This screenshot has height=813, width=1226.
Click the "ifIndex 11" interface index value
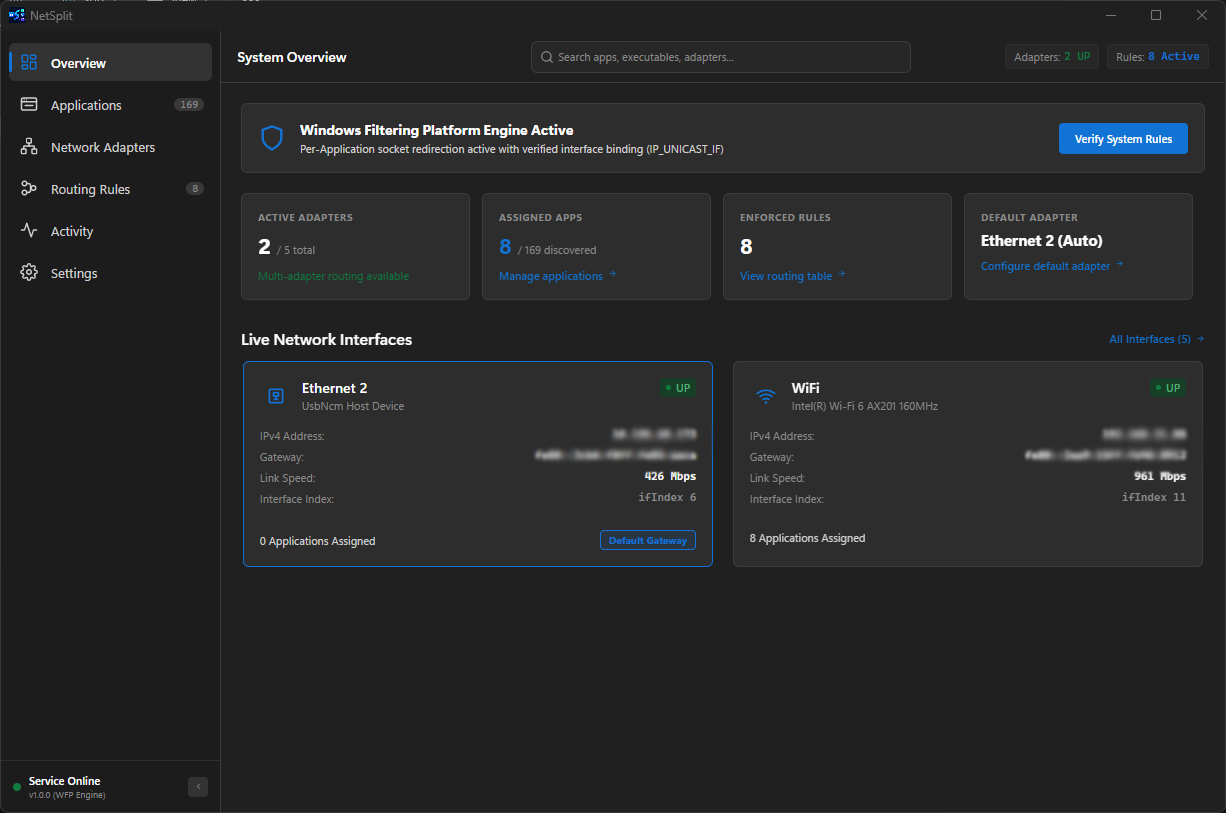pos(1154,498)
